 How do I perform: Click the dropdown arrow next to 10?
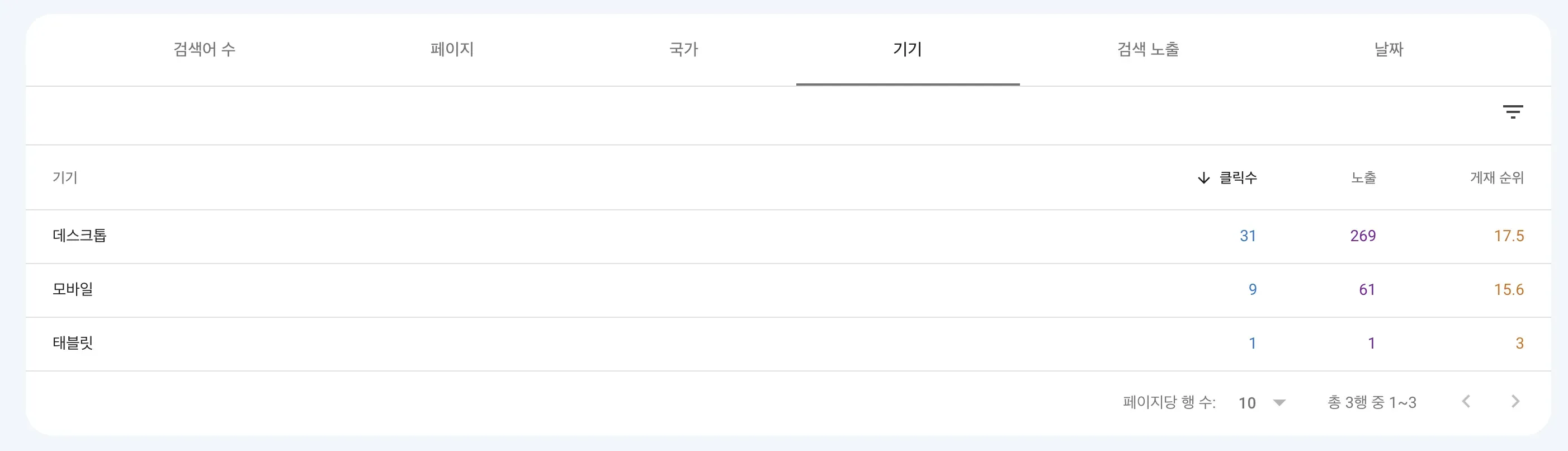click(1279, 402)
